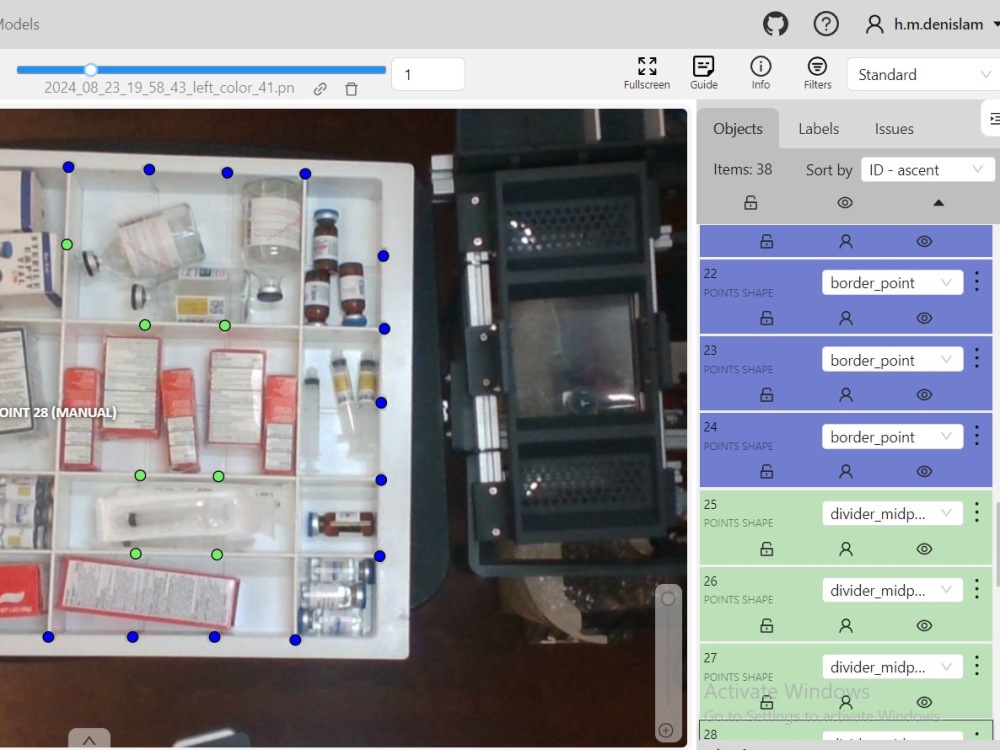1000x750 pixels.
Task: Lock all objects in the sidebar header
Action: tap(751, 203)
